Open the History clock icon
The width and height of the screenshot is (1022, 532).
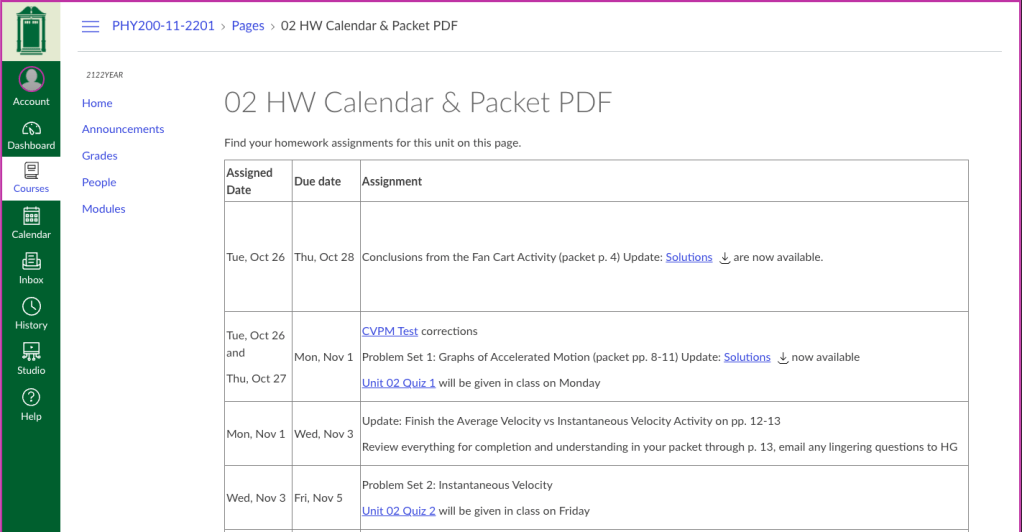(x=31, y=307)
